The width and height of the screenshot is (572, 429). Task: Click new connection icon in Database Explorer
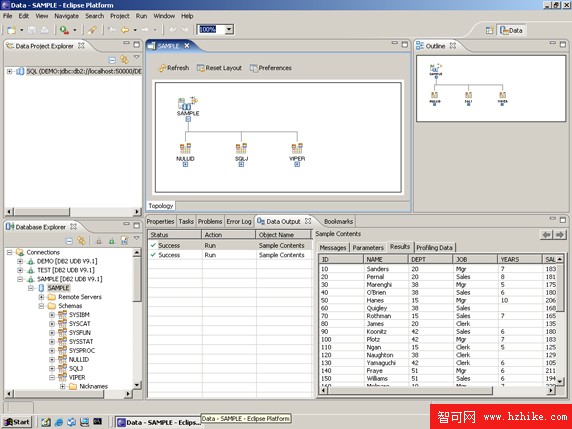(x=112, y=241)
